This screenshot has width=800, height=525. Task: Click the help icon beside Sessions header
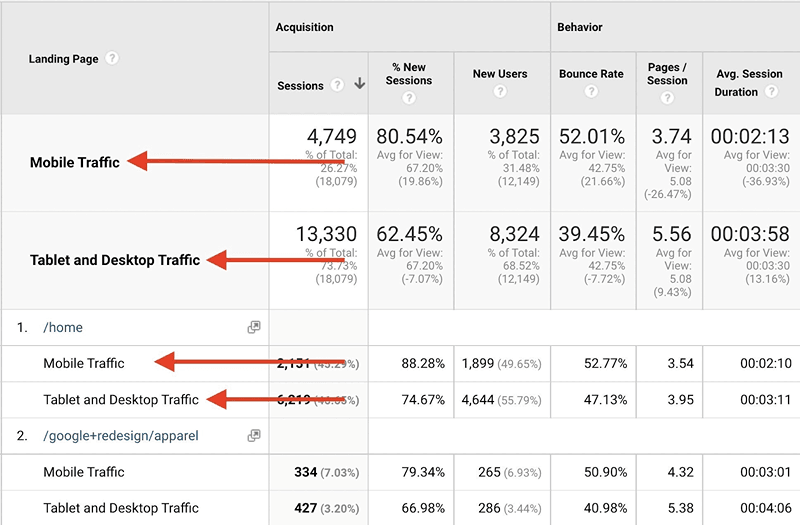(x=338, y=86)
